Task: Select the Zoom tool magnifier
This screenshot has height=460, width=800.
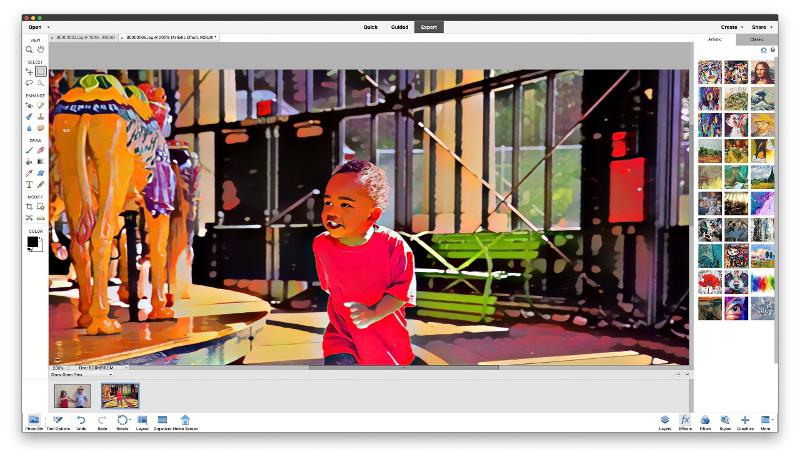Action: [x=29, y=49]
